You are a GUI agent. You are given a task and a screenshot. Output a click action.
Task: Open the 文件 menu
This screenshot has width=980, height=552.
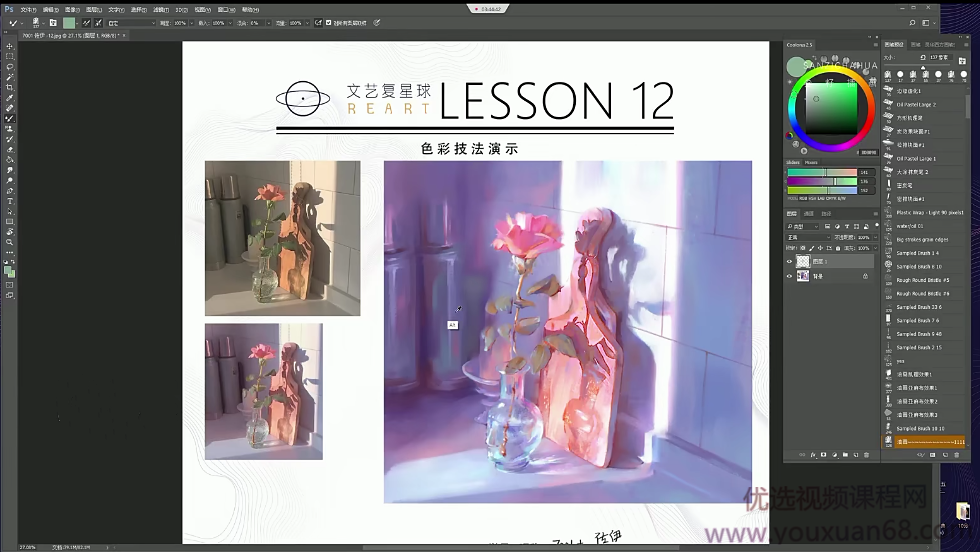pyautogui.click(x=28, y=10)
